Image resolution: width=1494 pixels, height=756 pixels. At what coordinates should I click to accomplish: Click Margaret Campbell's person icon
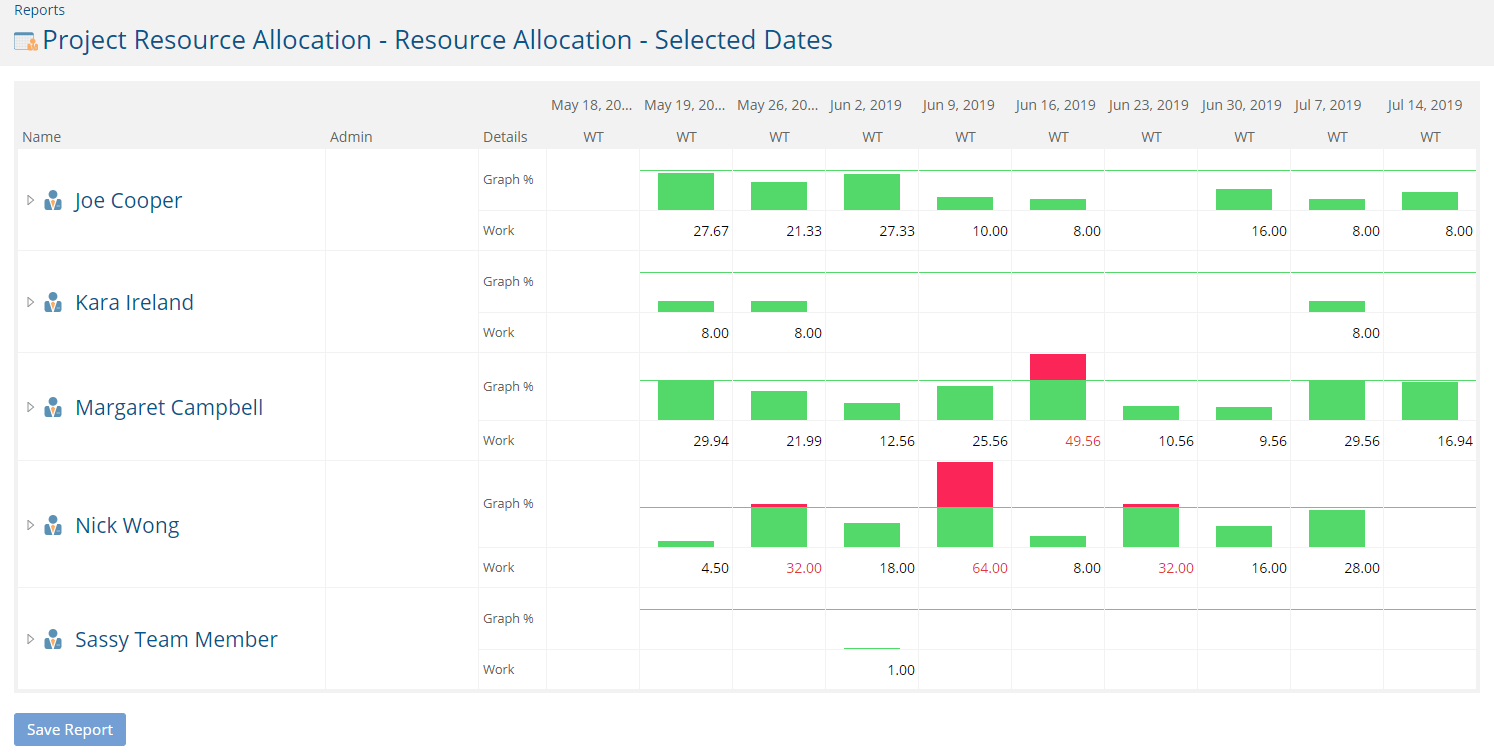click(54, 407)
